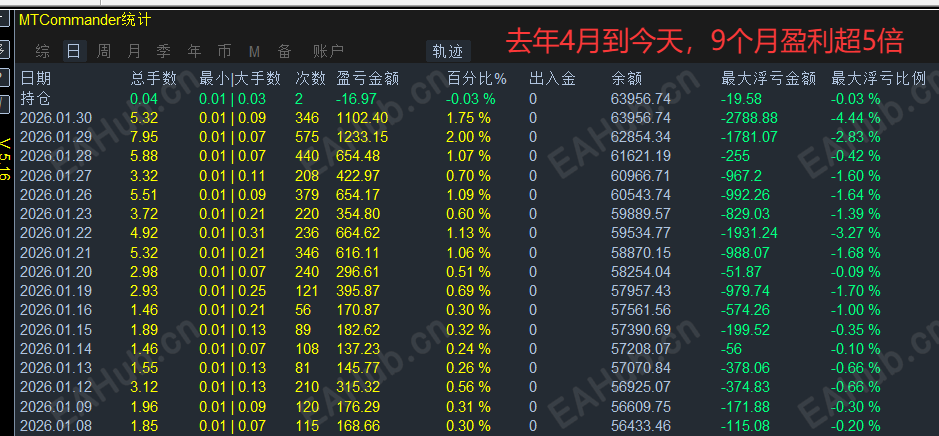The image size is (939, 436).
Task: Select the 2026.01.29 date row
Action: pyautogui.click(x=56, y=137)
